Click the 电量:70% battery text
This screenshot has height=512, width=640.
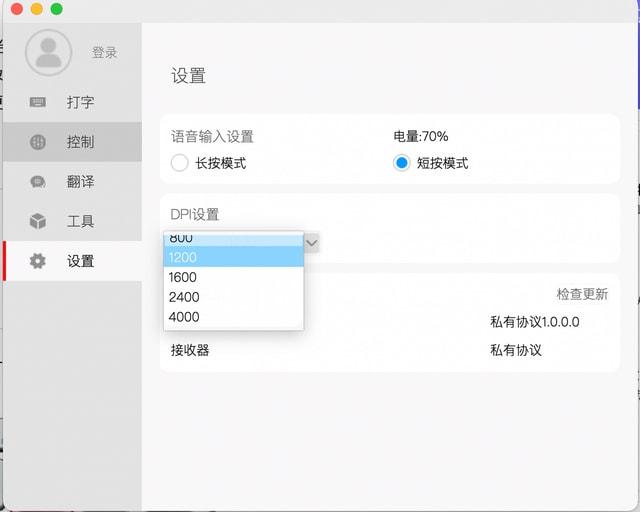point(421,136)
